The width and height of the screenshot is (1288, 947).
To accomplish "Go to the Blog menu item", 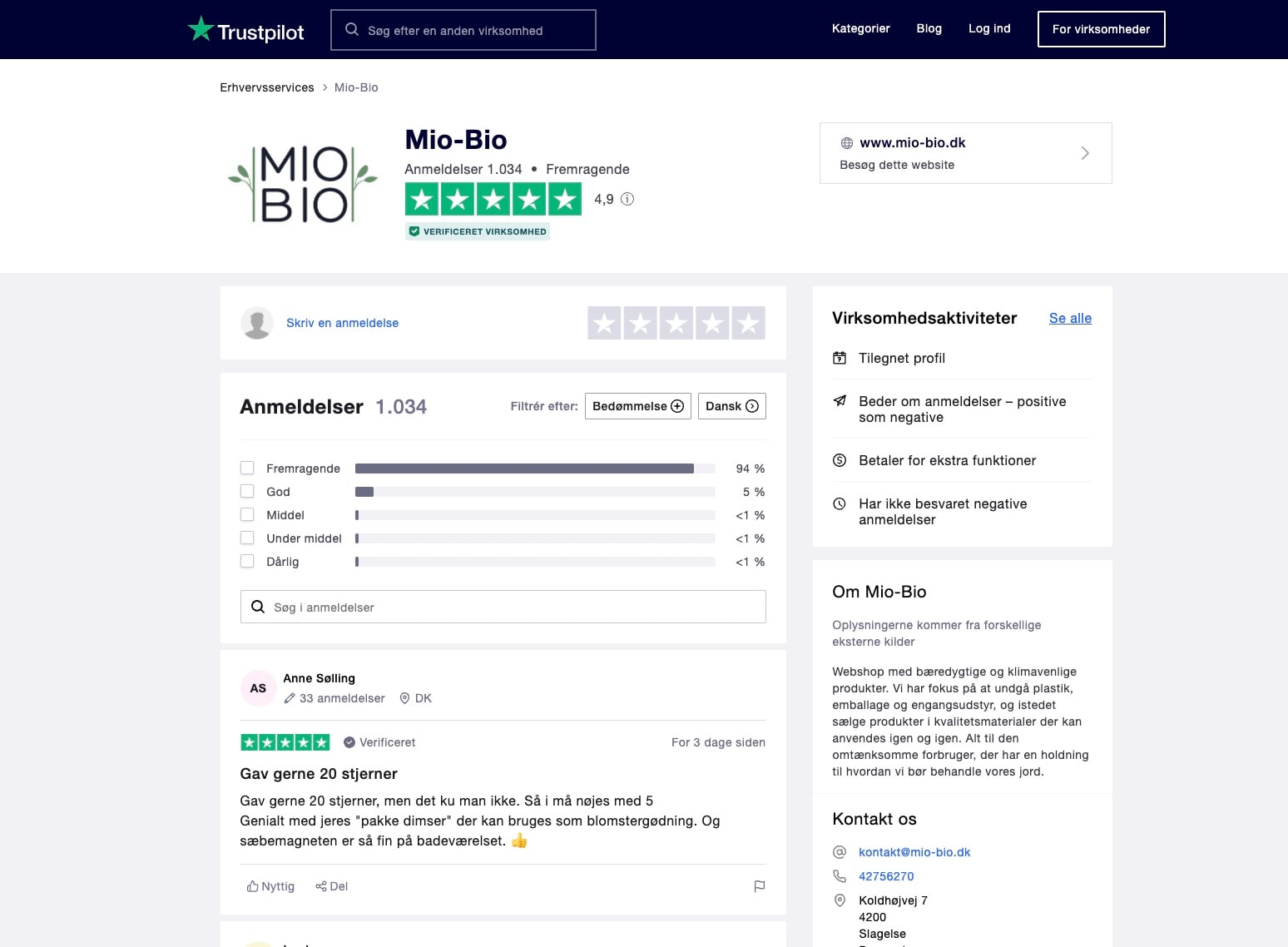I will click(929, 28).
